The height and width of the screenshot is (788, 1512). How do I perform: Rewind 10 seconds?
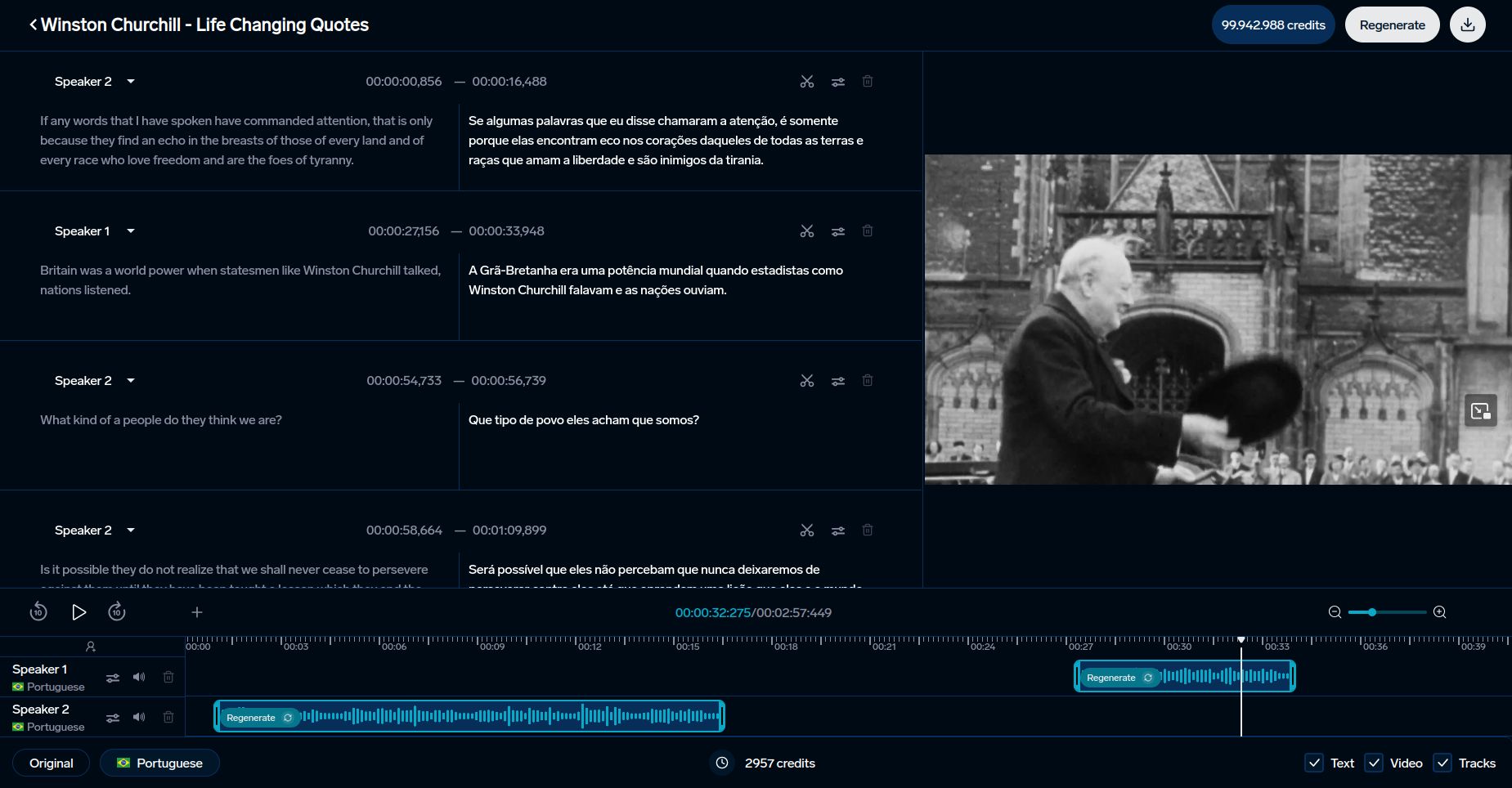(38, 612)
